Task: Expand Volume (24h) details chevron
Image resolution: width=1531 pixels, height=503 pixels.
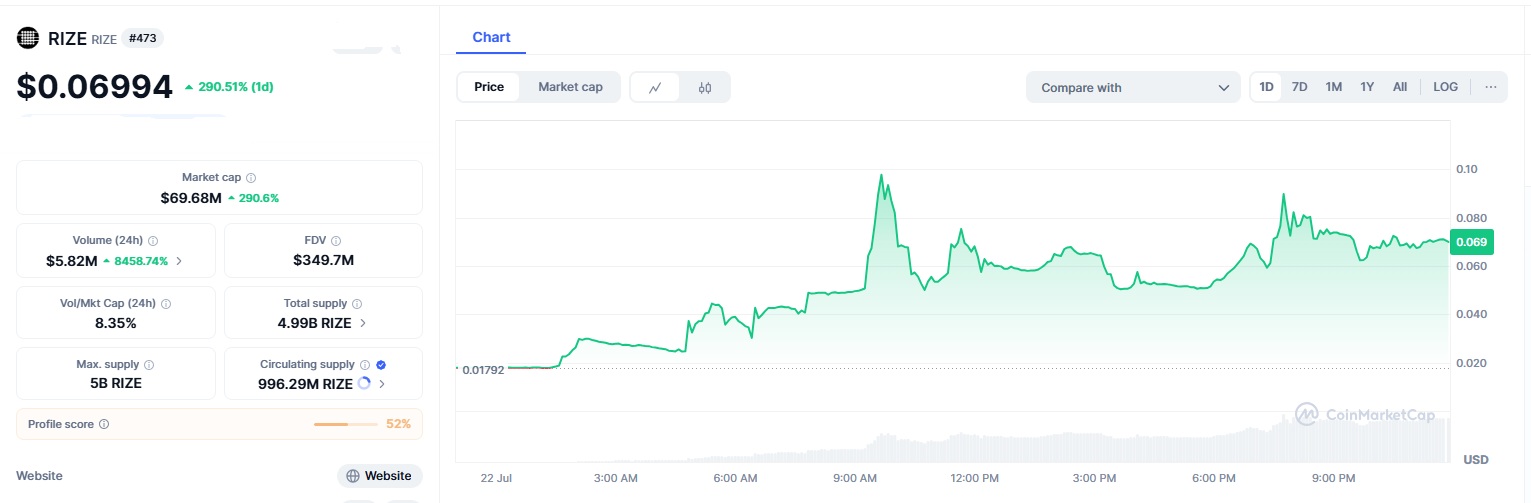Action: click(x=179, y=261)
